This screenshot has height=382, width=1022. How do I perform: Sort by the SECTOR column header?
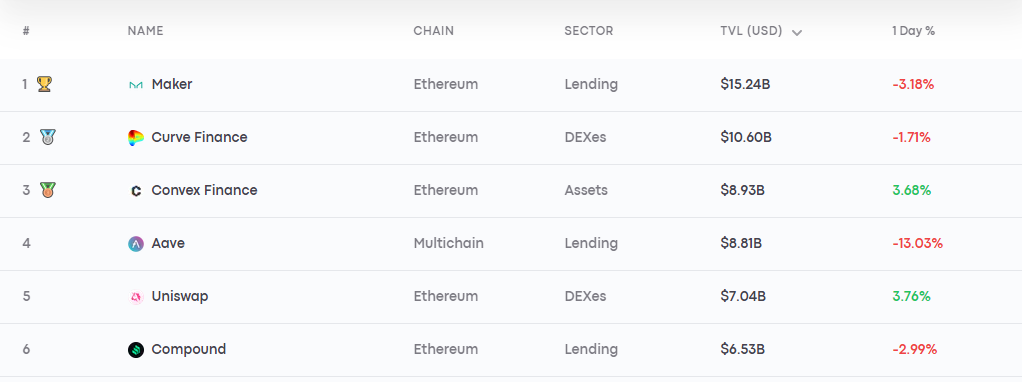point(589,31)
